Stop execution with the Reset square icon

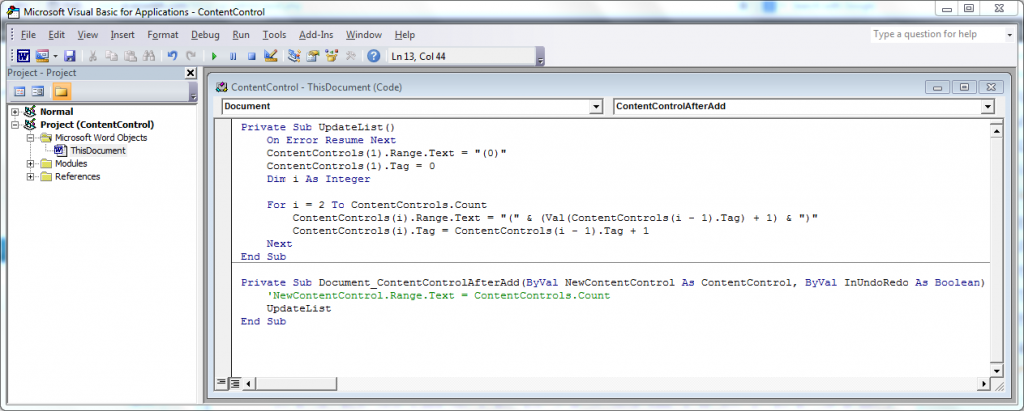pyautogui.click(x=251, y=56)
